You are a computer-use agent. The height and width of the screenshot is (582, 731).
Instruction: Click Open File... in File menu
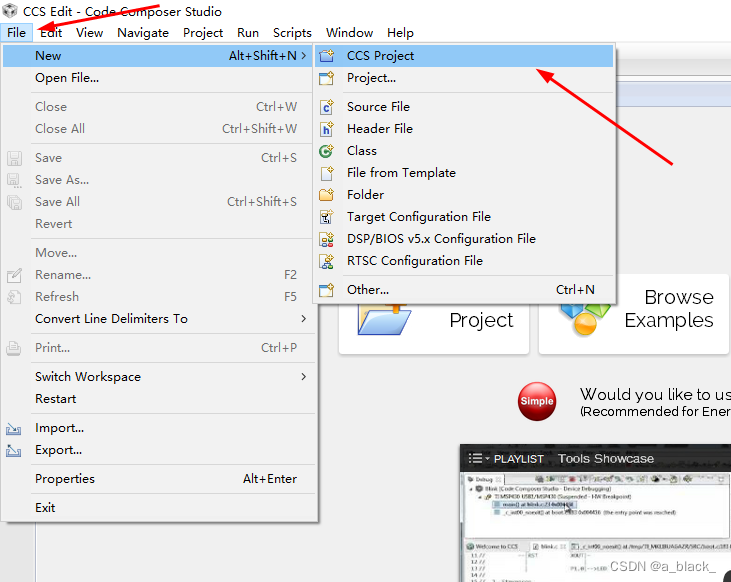click(159, 78)
